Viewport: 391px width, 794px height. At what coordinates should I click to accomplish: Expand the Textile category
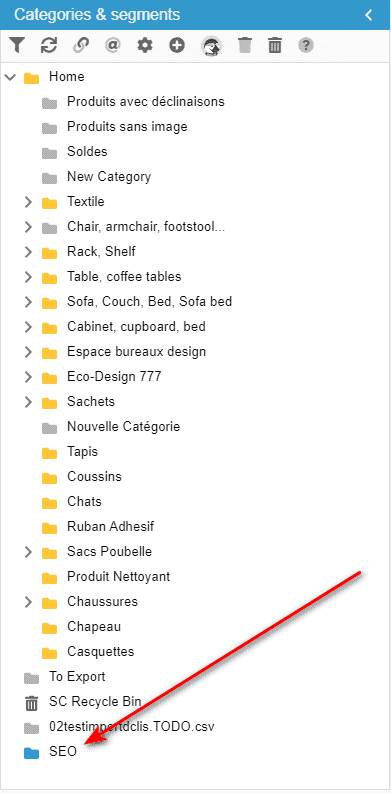[x=28, y=202]
